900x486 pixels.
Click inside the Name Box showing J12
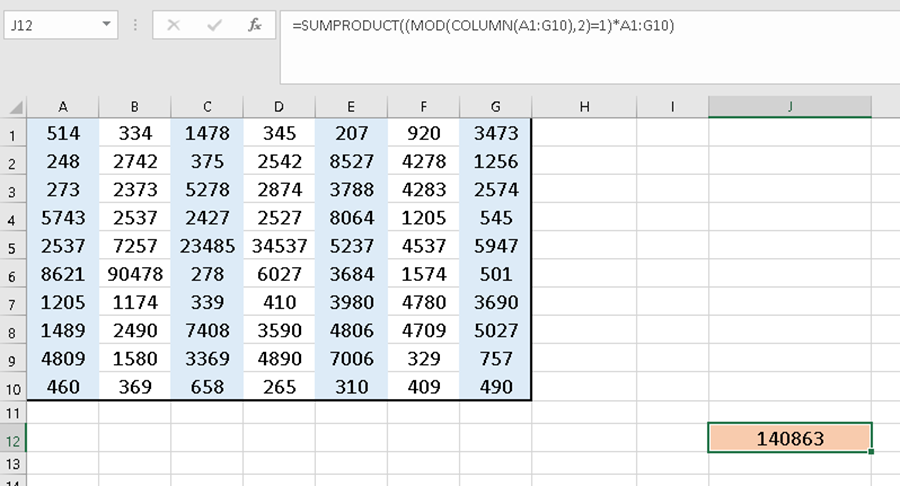50,26
